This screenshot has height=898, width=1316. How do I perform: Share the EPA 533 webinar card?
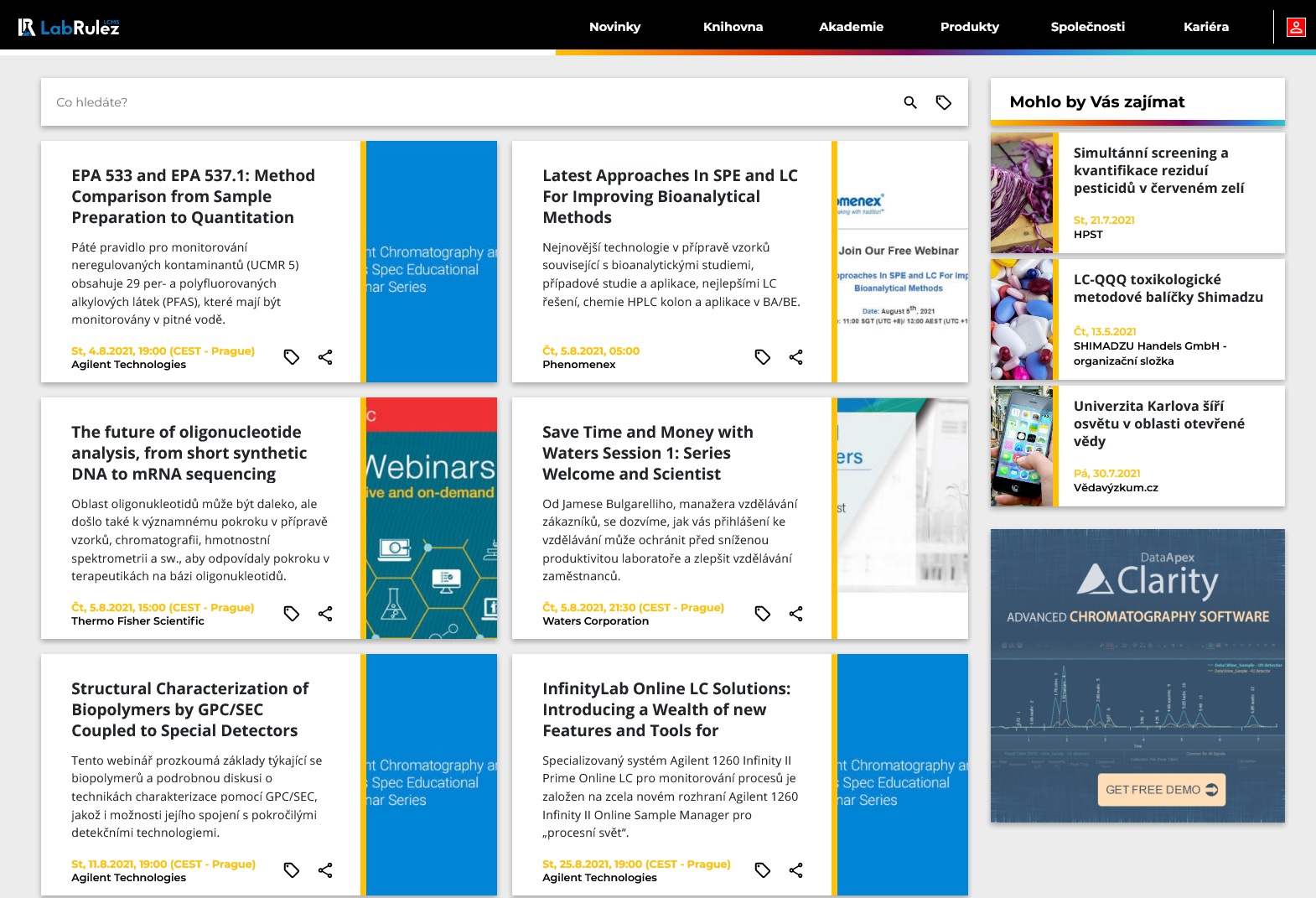coord(325,357)
